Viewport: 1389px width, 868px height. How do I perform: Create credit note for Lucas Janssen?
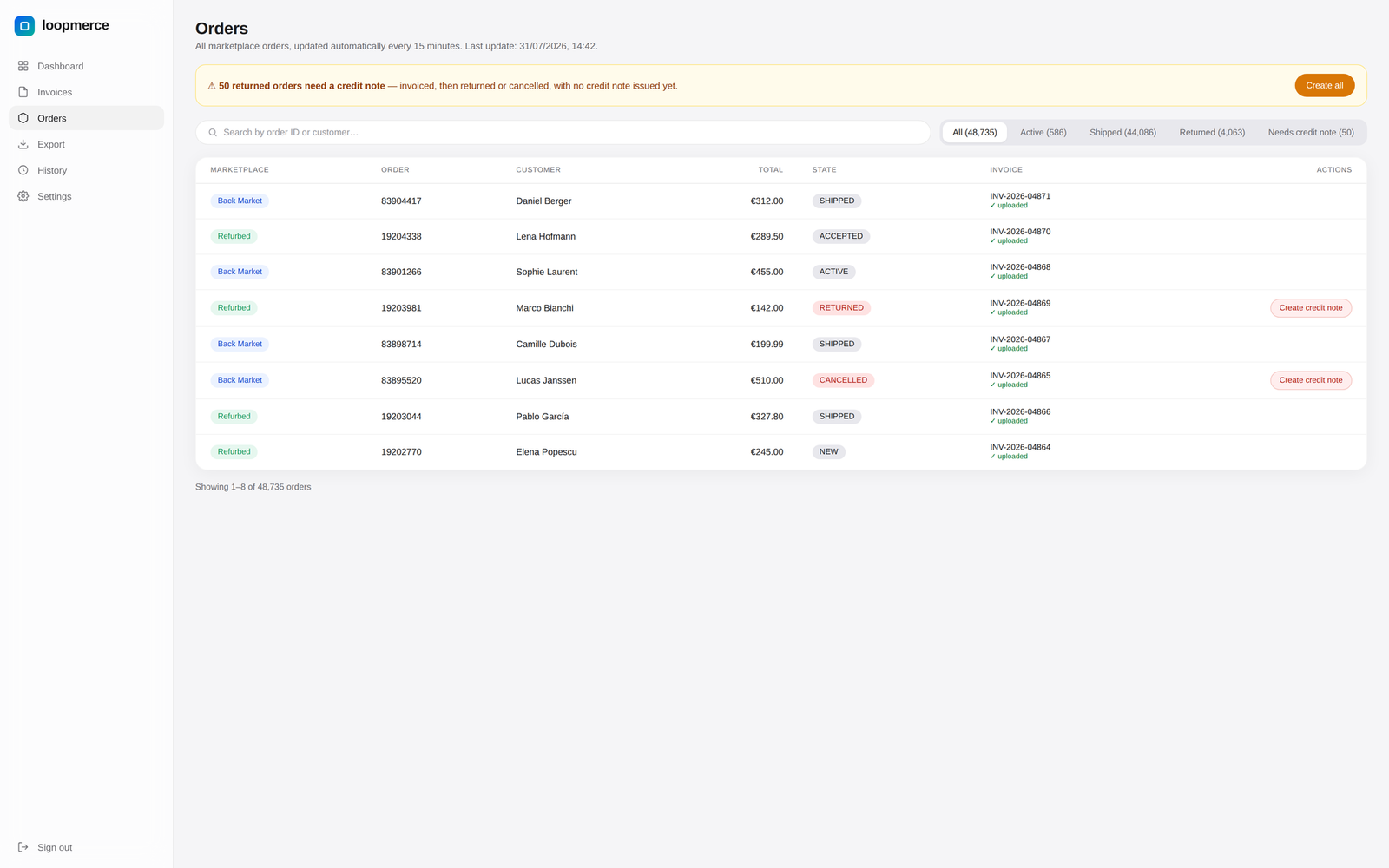point(1311,380)
